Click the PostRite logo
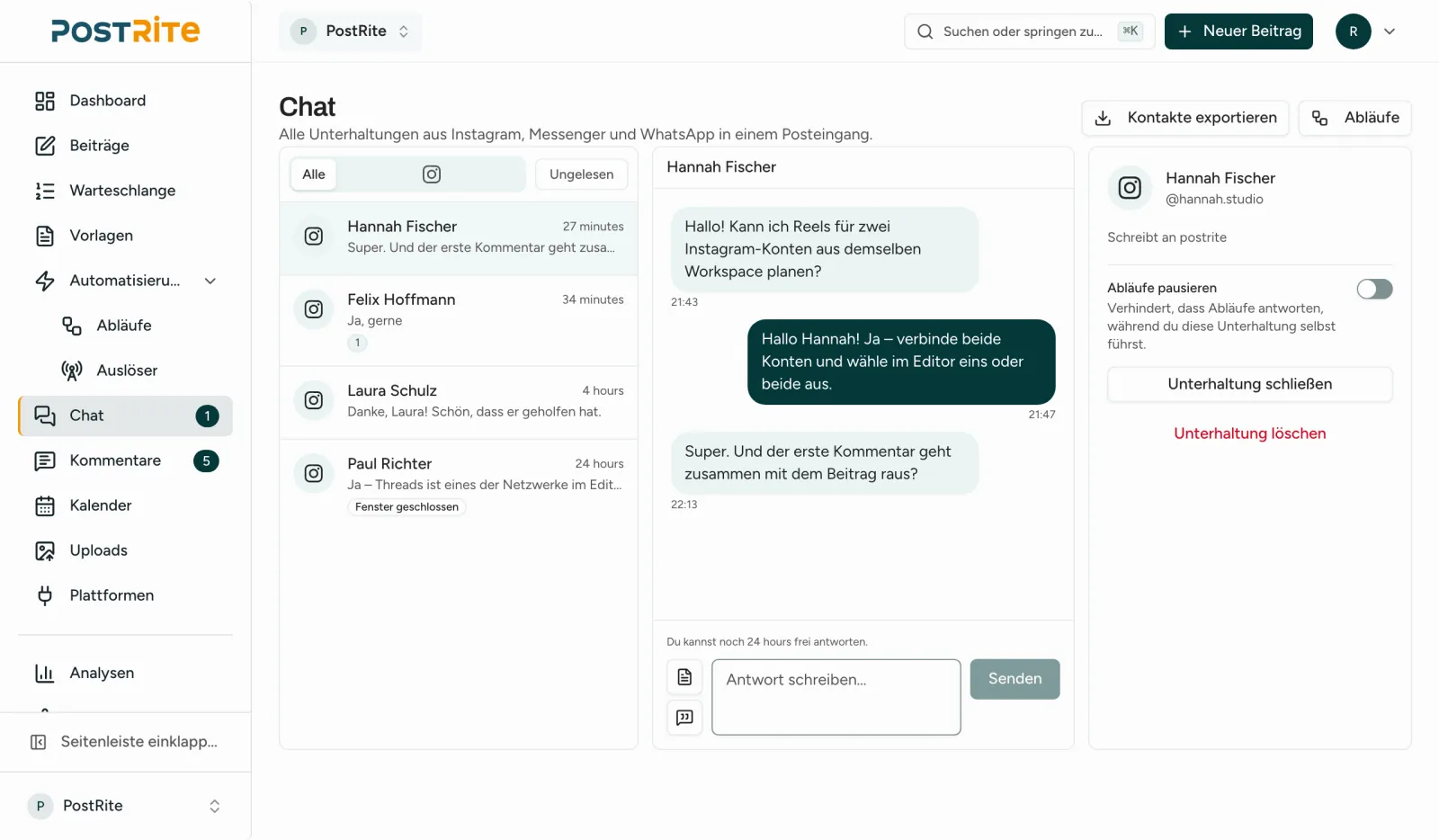This screenshot has width=1439, height=840. (x=125, y=31)
